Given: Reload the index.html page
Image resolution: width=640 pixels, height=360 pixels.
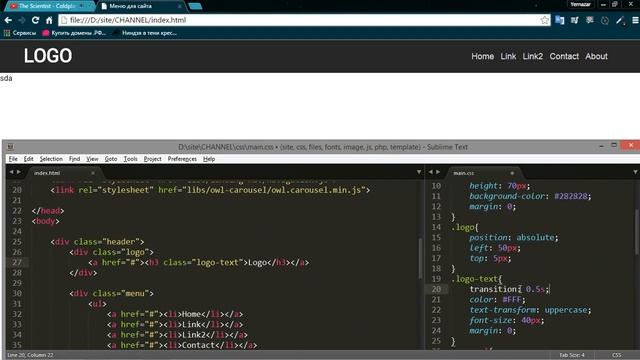Looking at the screenshot, I should tap(36, 20).
